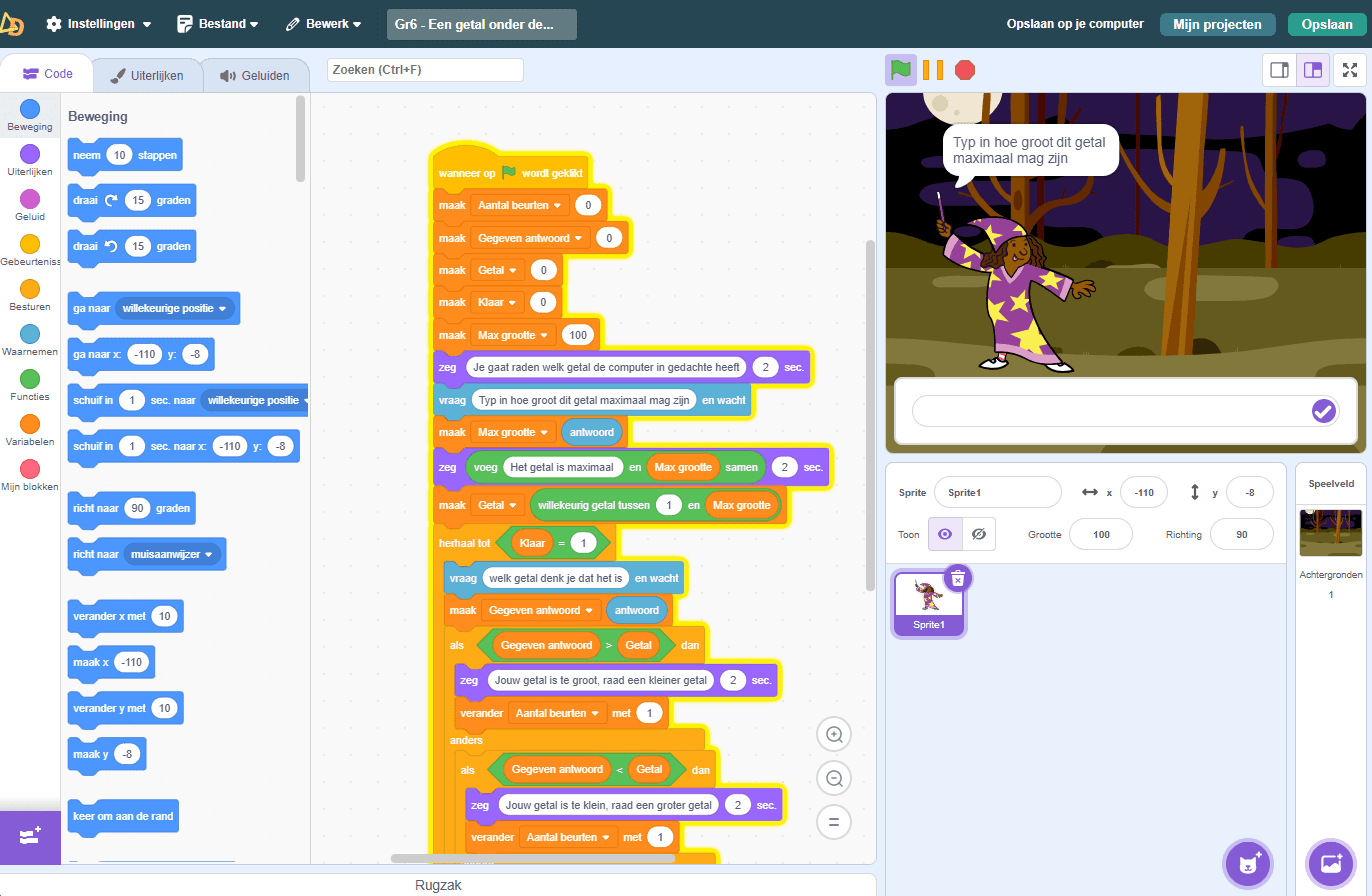Open the Geluiden tab
The width and height of the screenshot is (1372, 896).
click(x=255, y=75)
